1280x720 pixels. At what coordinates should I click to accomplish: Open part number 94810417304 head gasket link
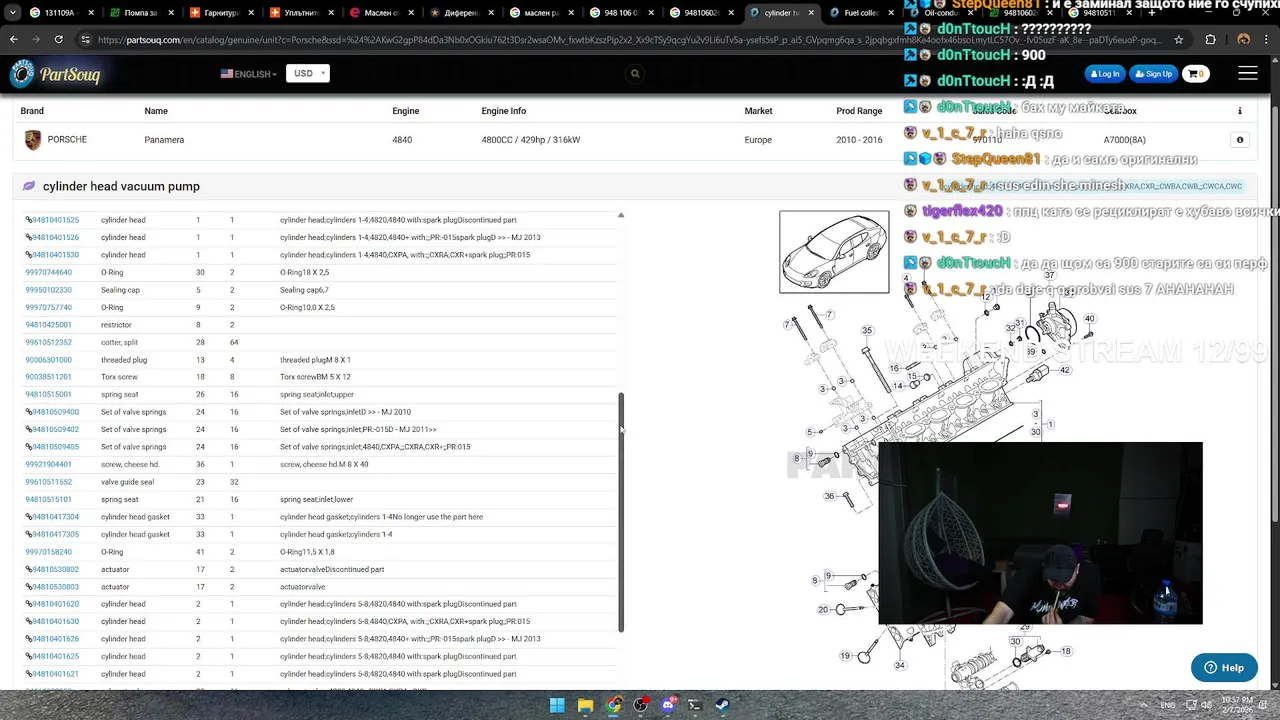pos(55,517)
